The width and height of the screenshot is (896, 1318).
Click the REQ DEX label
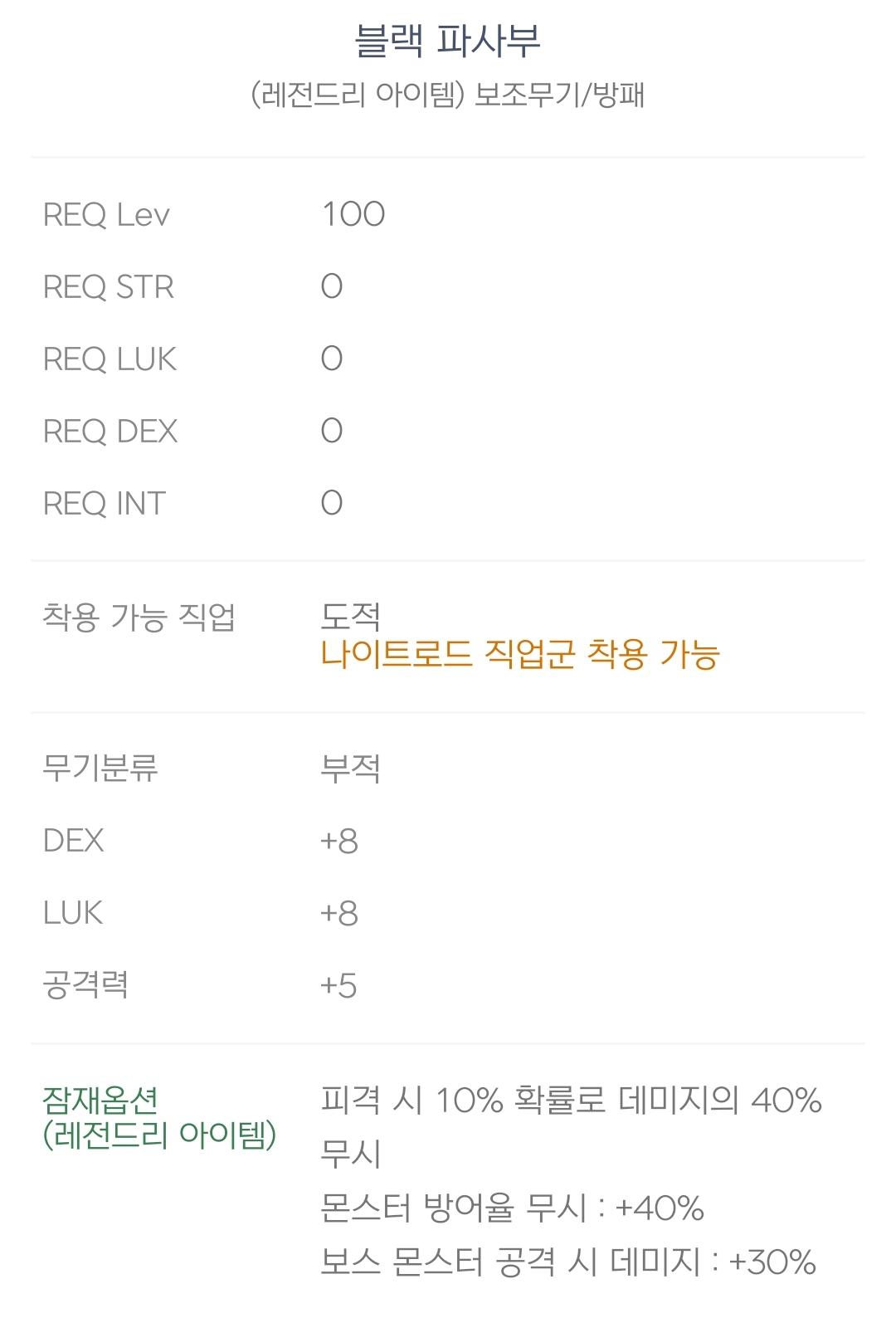click(x=110, y=432)
